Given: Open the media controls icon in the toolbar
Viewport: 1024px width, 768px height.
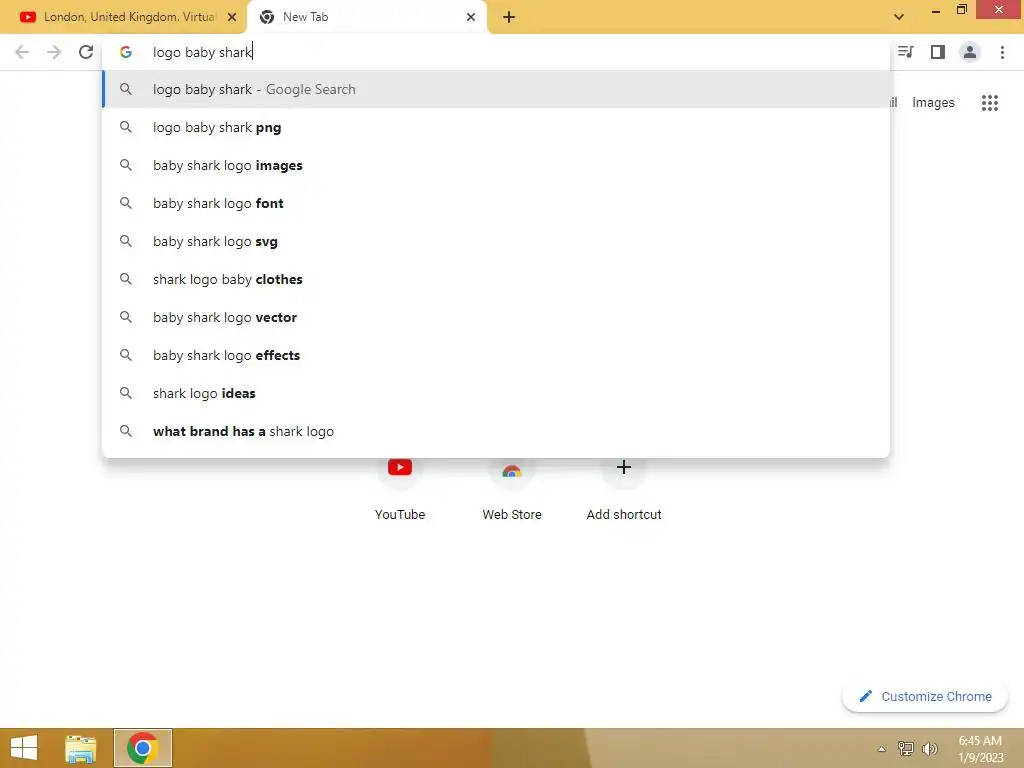Looking at the screenshot, I should click(905, 52).
